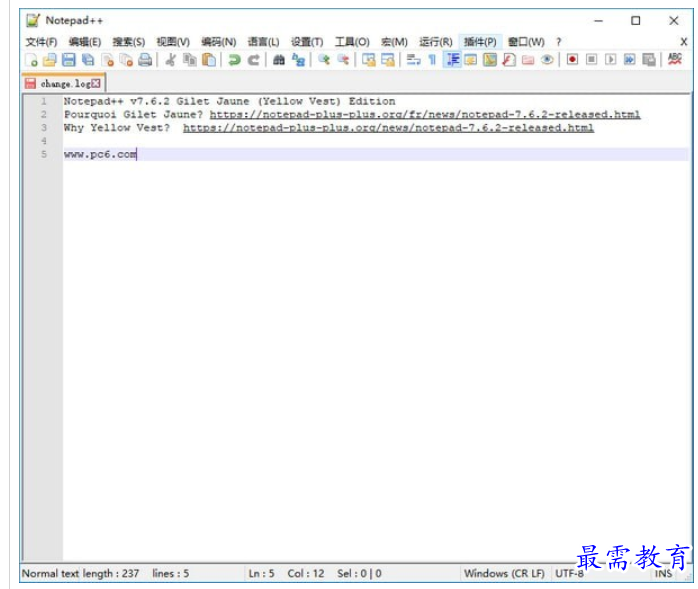Open the user-defined language dialog icon

[x=471, y=60]
